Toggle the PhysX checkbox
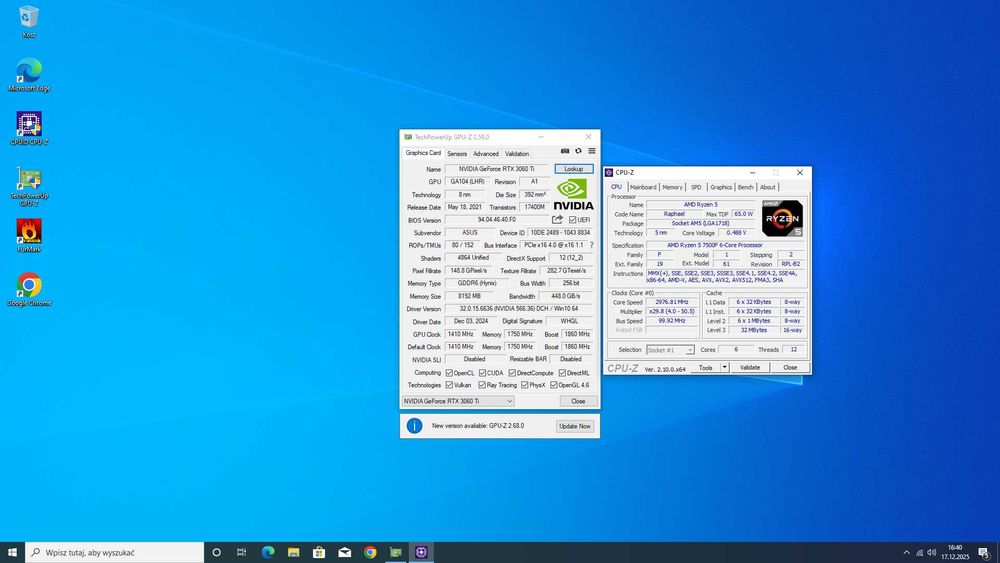 tap(524, 385)
